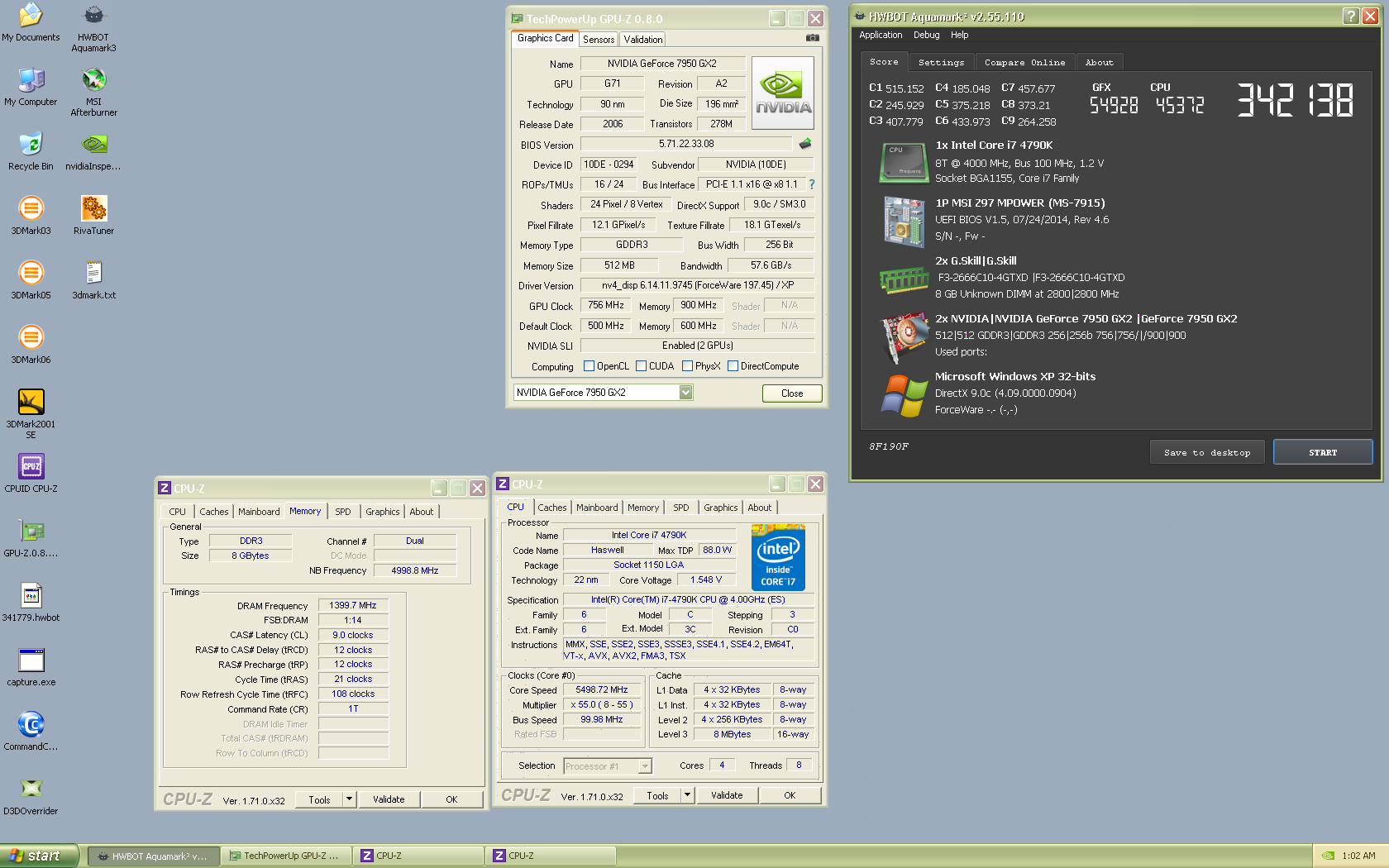This screenshot has width=1389, height=868.
Task: Click OK in CPU tab CPU-Z window
Action: pos(790,795)
